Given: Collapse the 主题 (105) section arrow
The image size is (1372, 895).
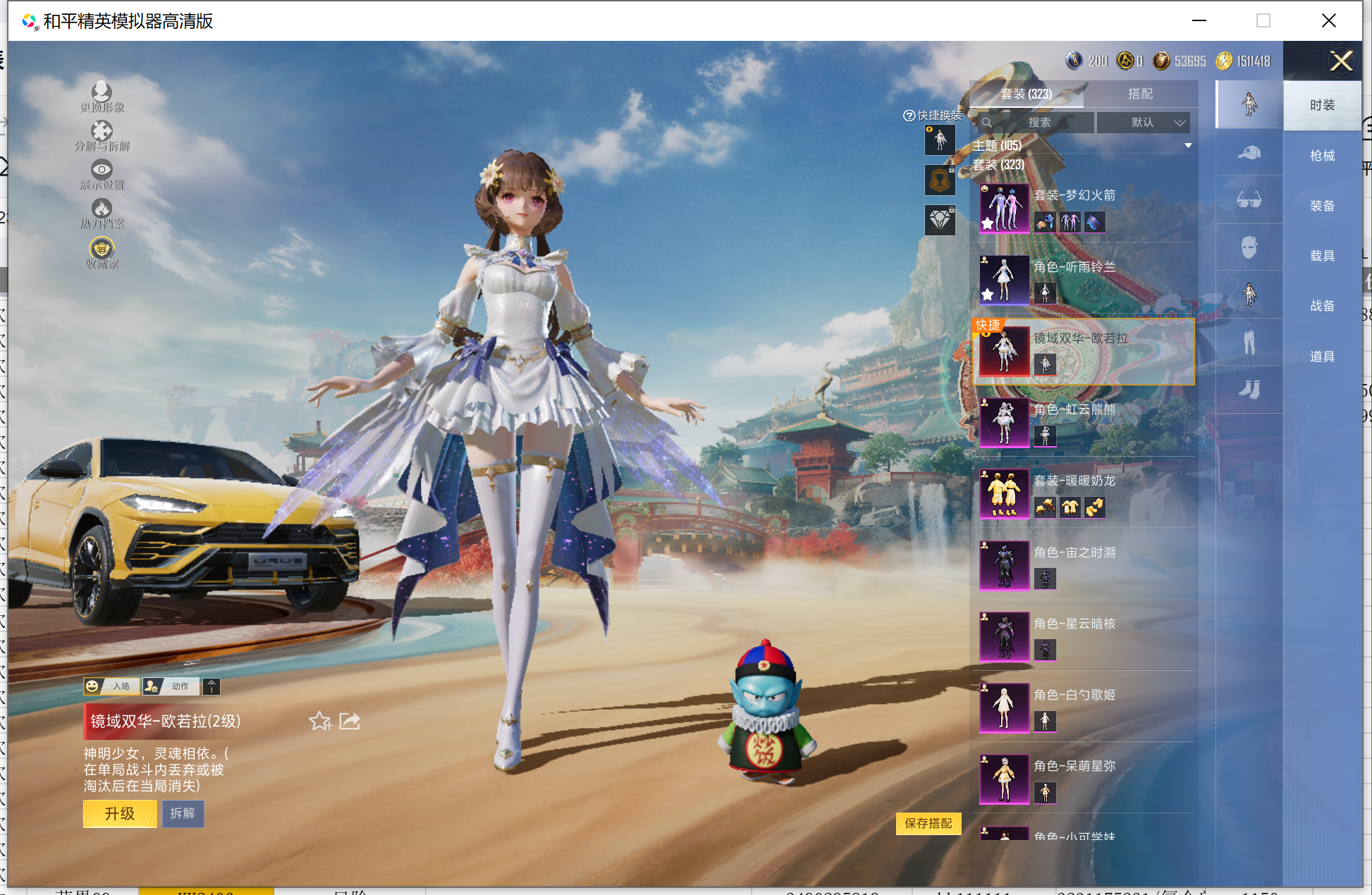Looking at the screenshot, I should pyautogui.click(x=1188, y=146).
